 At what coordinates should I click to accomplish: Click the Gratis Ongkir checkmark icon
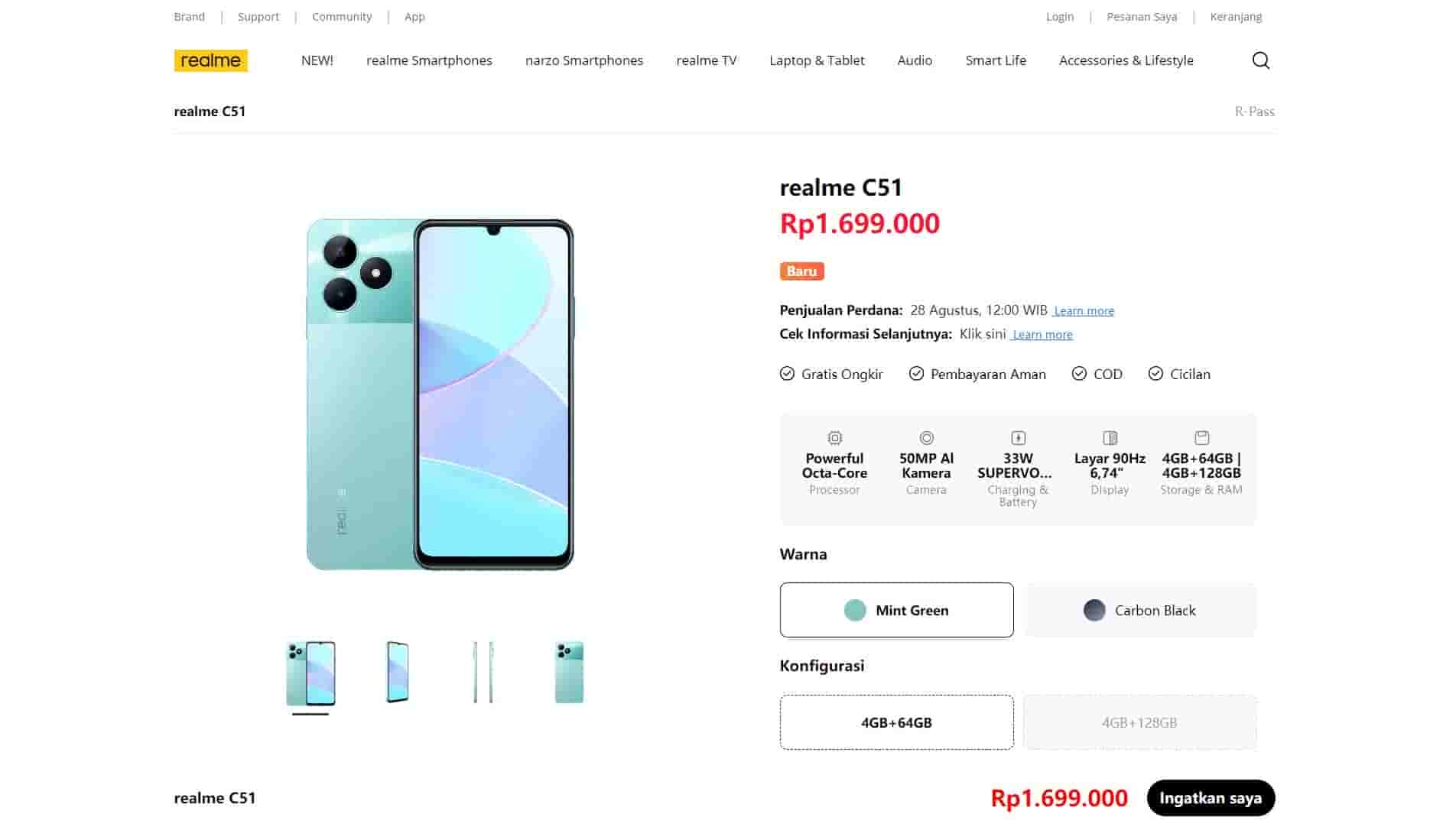point(787,374)
